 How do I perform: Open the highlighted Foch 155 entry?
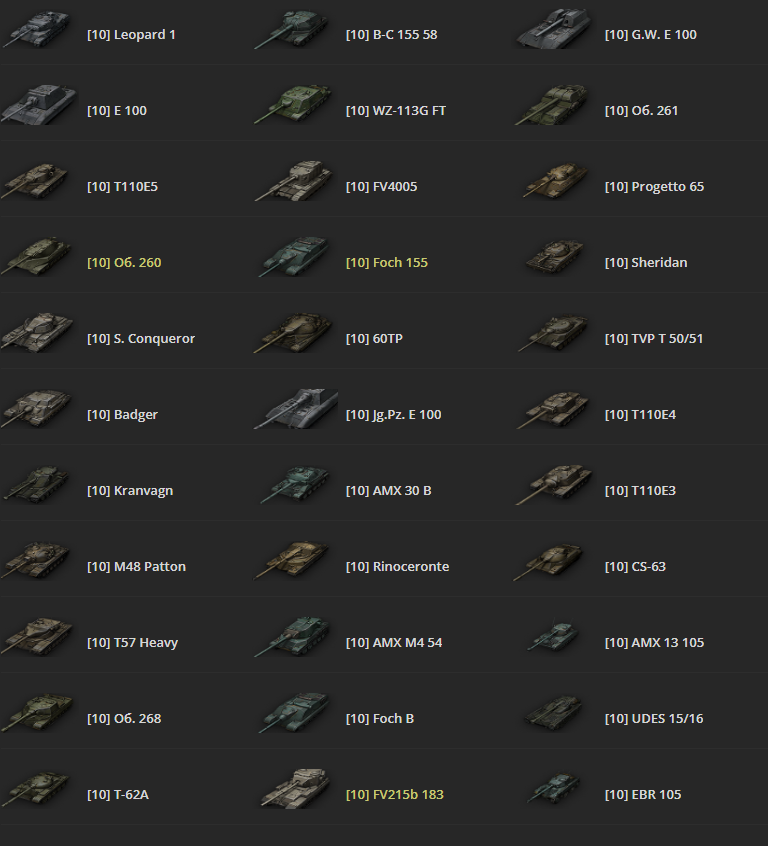click(x=387, y=263)
